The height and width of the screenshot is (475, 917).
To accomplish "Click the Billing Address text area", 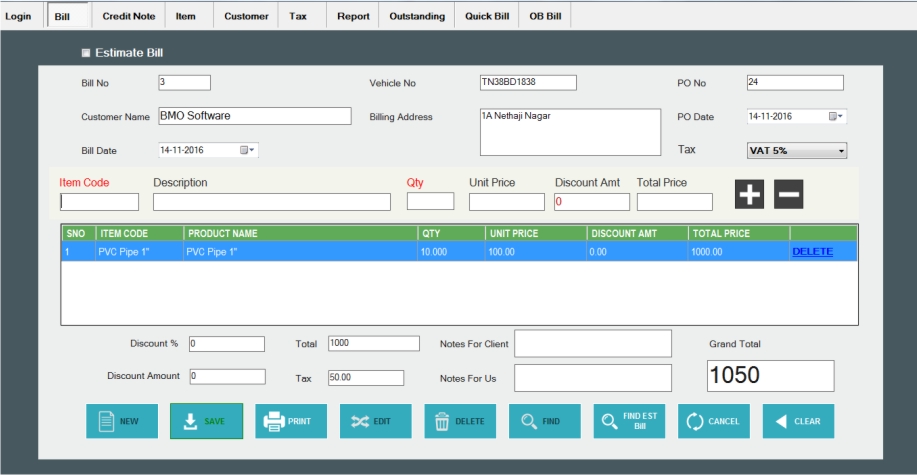I will (x=570, y=132).
